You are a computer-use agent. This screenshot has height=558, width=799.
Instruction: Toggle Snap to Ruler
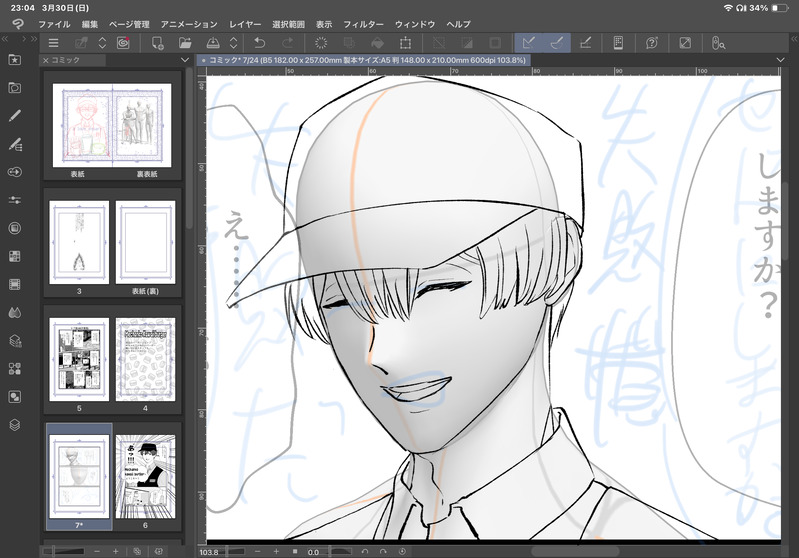[x=528, y=43]
